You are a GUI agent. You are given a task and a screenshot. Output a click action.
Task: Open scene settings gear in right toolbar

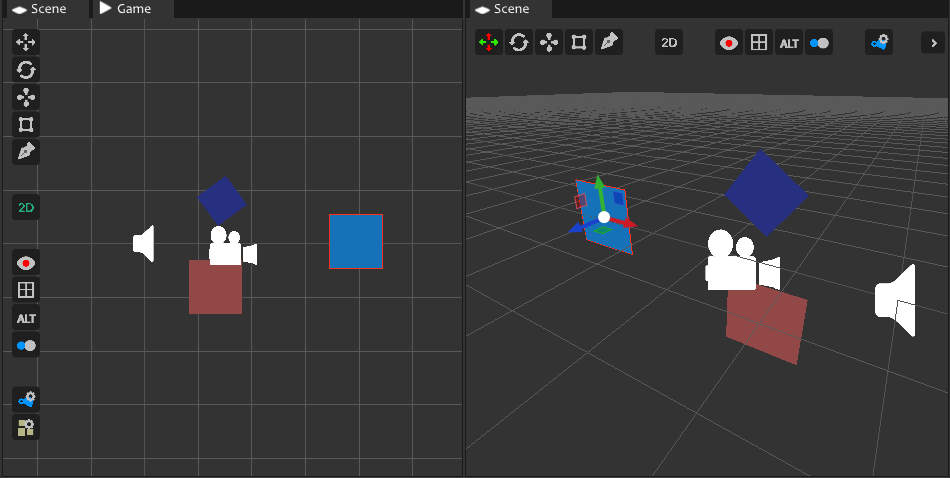pos(879,42)
